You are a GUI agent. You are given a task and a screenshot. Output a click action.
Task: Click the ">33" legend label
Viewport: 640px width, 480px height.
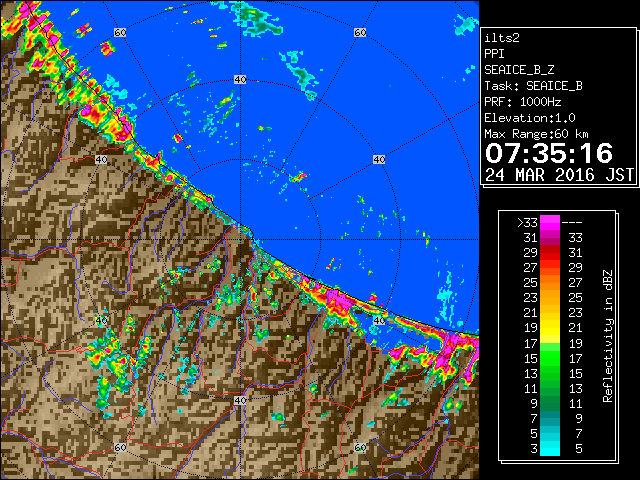(x=527, y=223)
